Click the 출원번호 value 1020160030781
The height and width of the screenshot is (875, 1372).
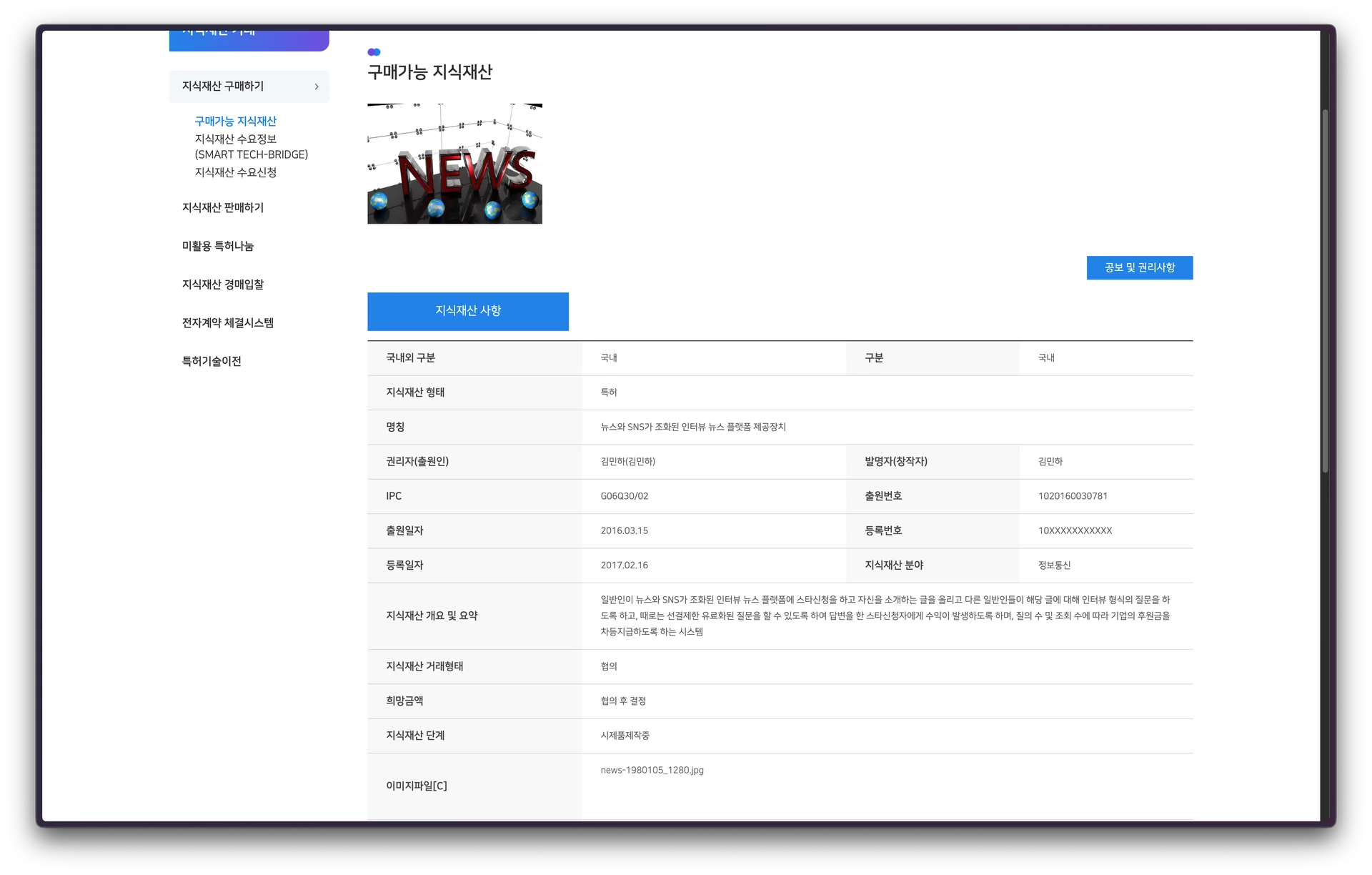coord(1073,496)
